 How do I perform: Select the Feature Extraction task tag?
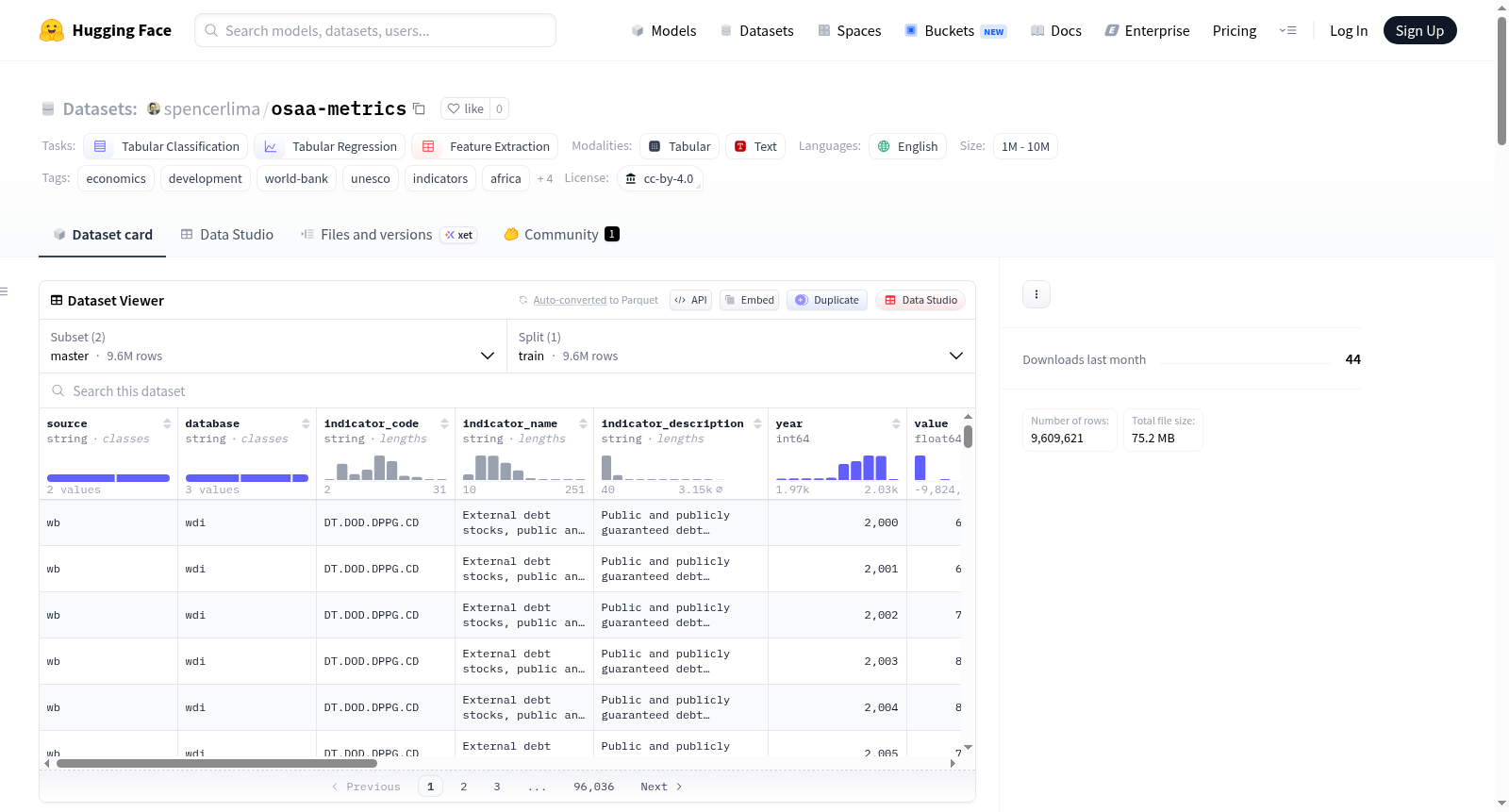486,146
